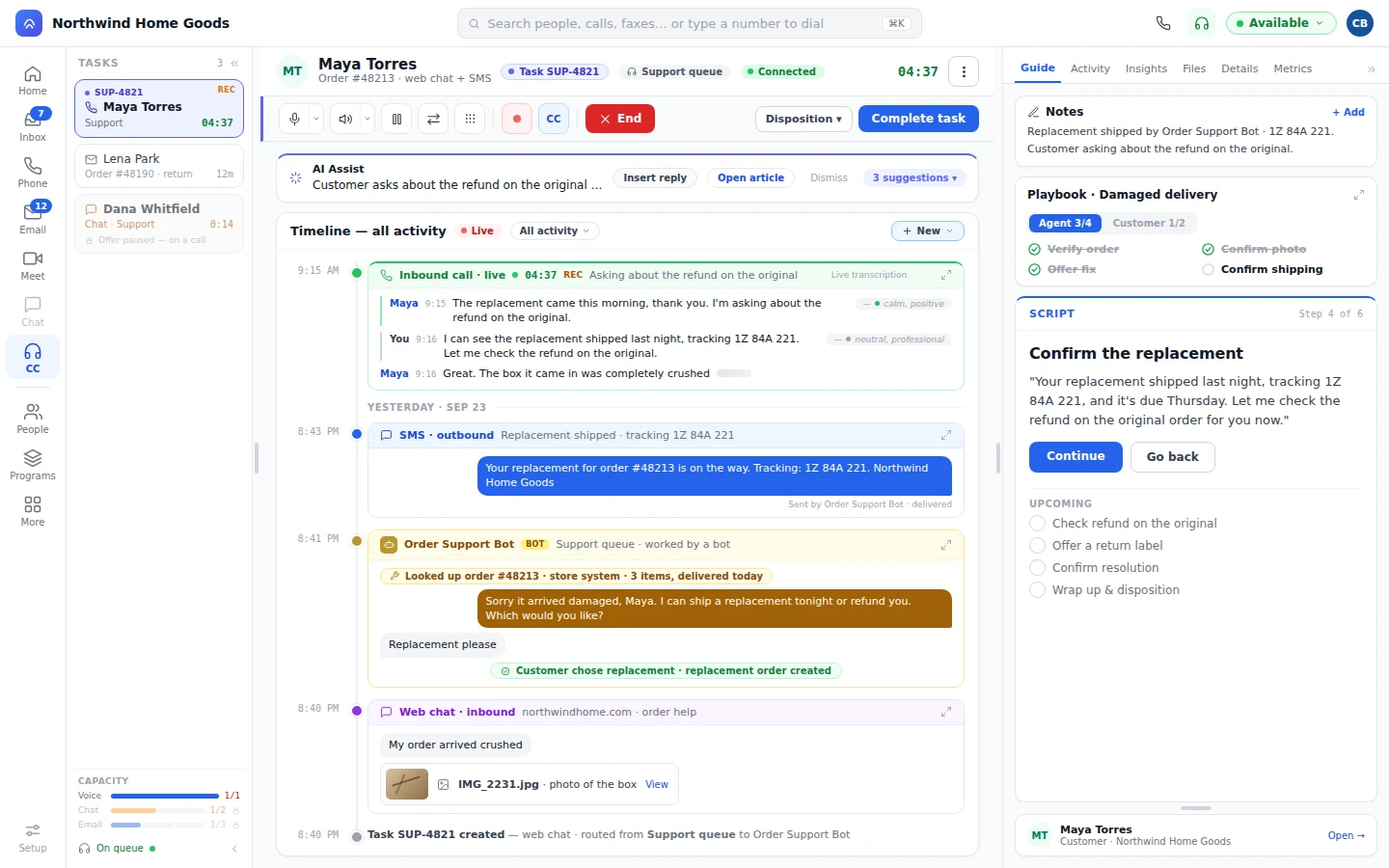Open speaker device options arrow

(x=368, y=119)
